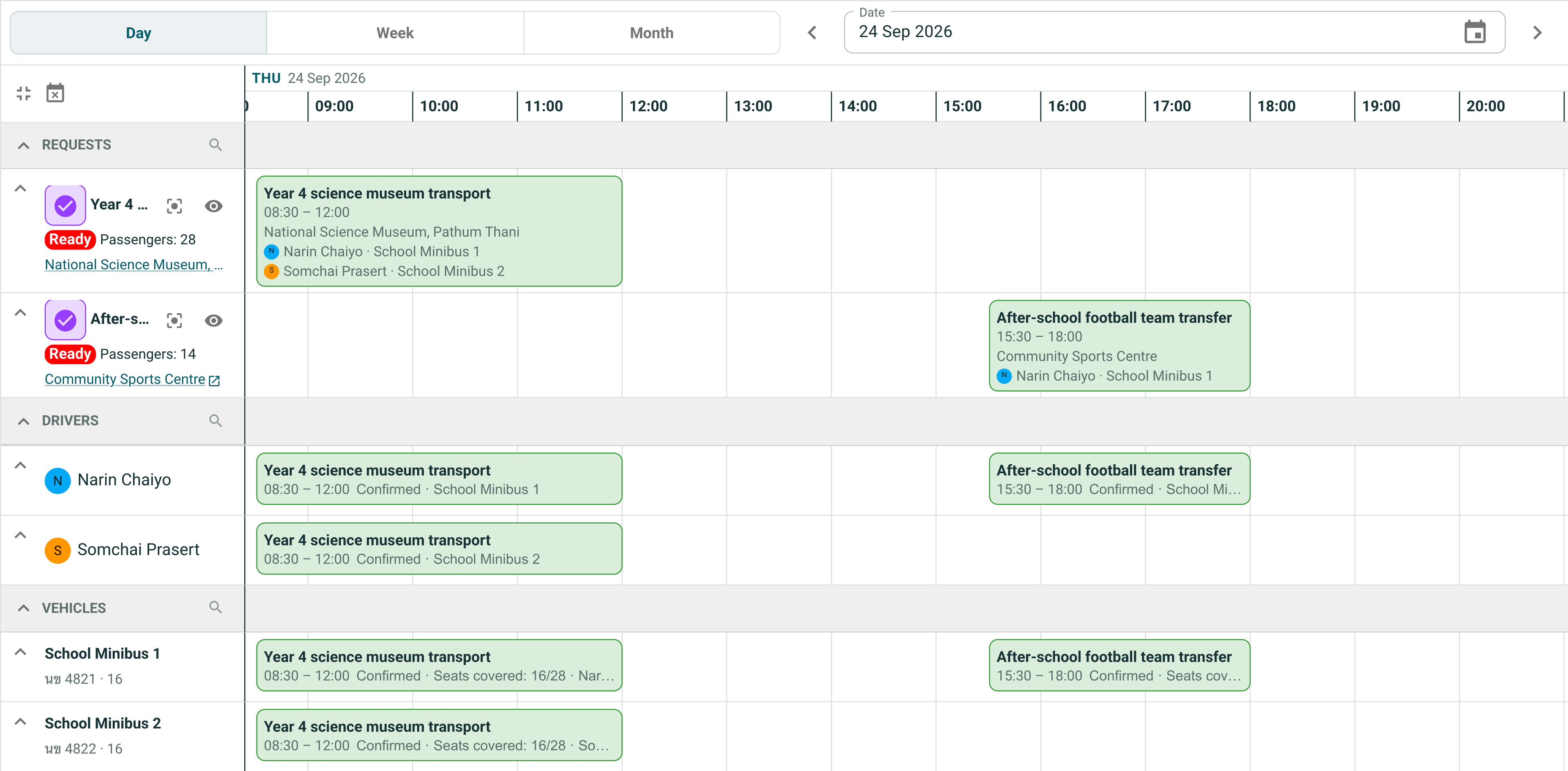
Task: Toggle visibility of the After-school request
Action: coord(214,320)
